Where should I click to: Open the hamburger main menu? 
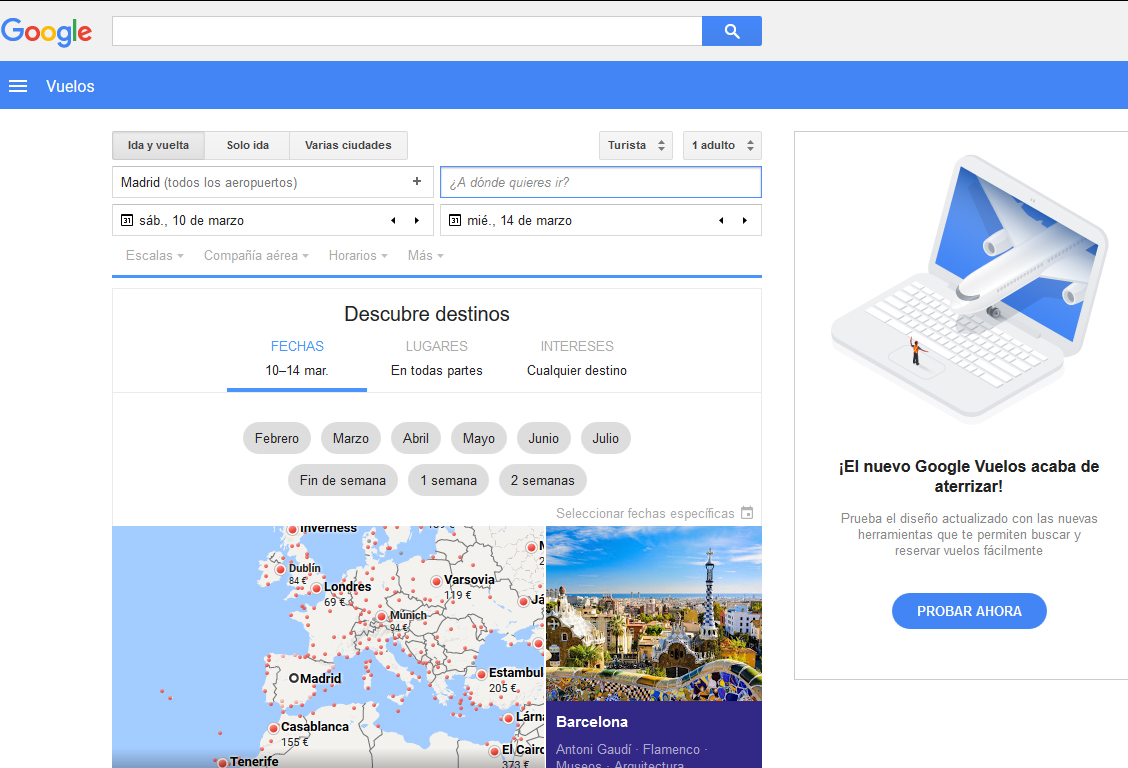18,86
